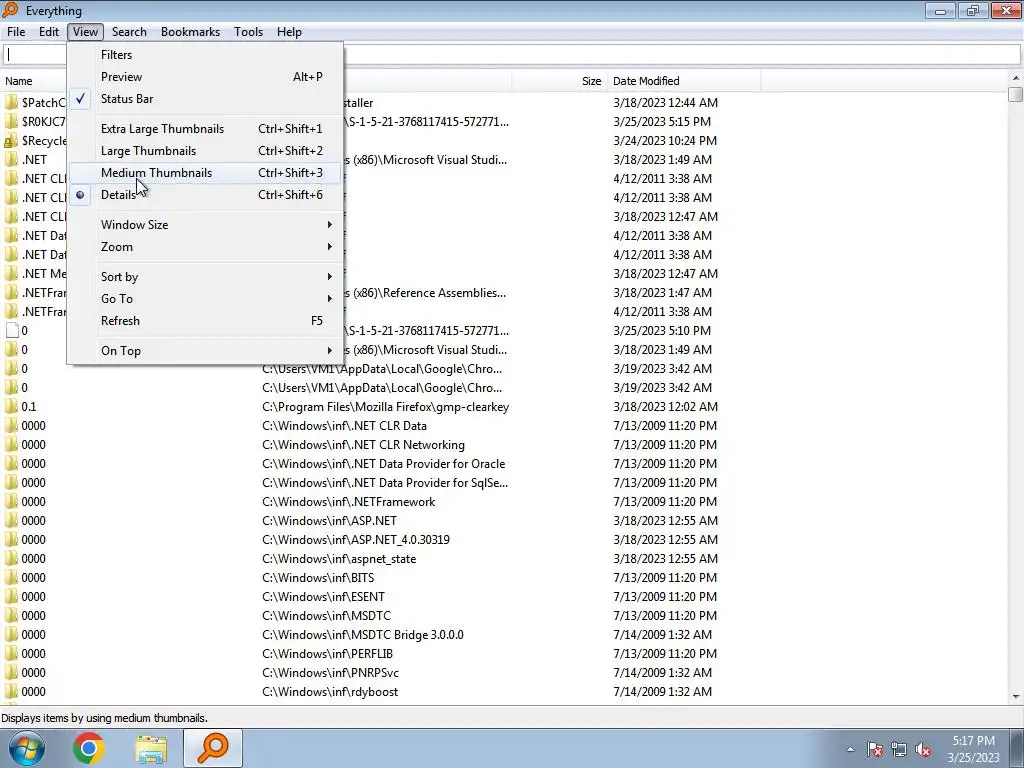The width and height of the screenshot is (1024, 768).
Task: Click the scrollbar up arrow
Action: [x=1016, y=78]
